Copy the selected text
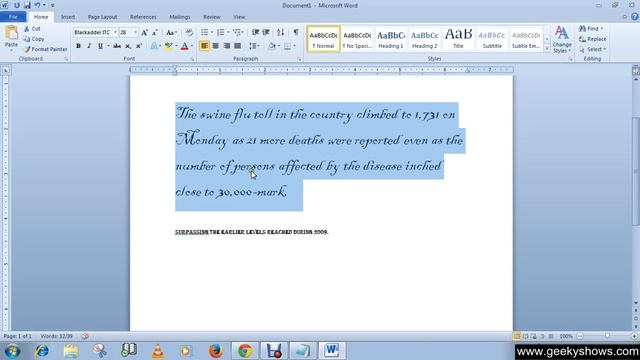The image size is (640, 360). 34,39
